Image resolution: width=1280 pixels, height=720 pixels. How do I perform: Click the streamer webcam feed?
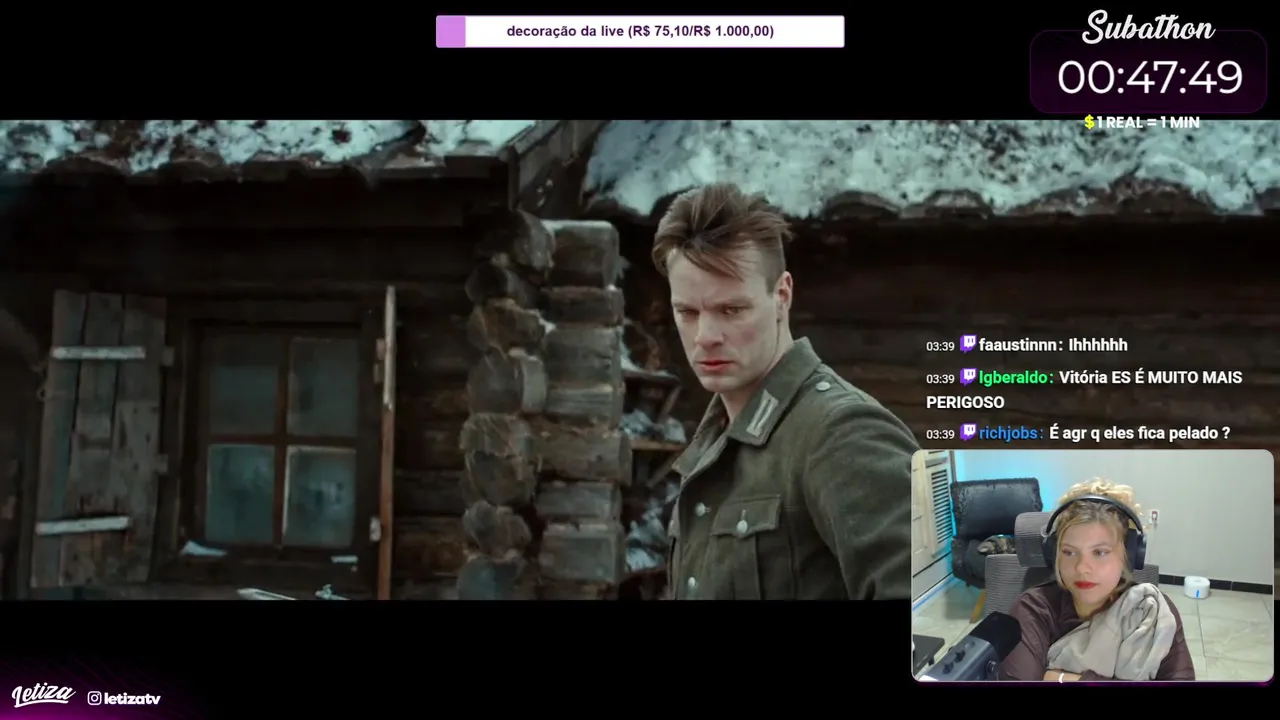[x=1092, y=566]
